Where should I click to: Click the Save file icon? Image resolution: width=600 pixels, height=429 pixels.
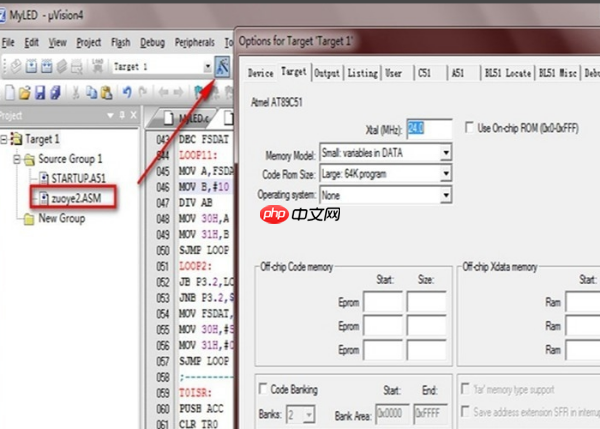tap(40, 92)
